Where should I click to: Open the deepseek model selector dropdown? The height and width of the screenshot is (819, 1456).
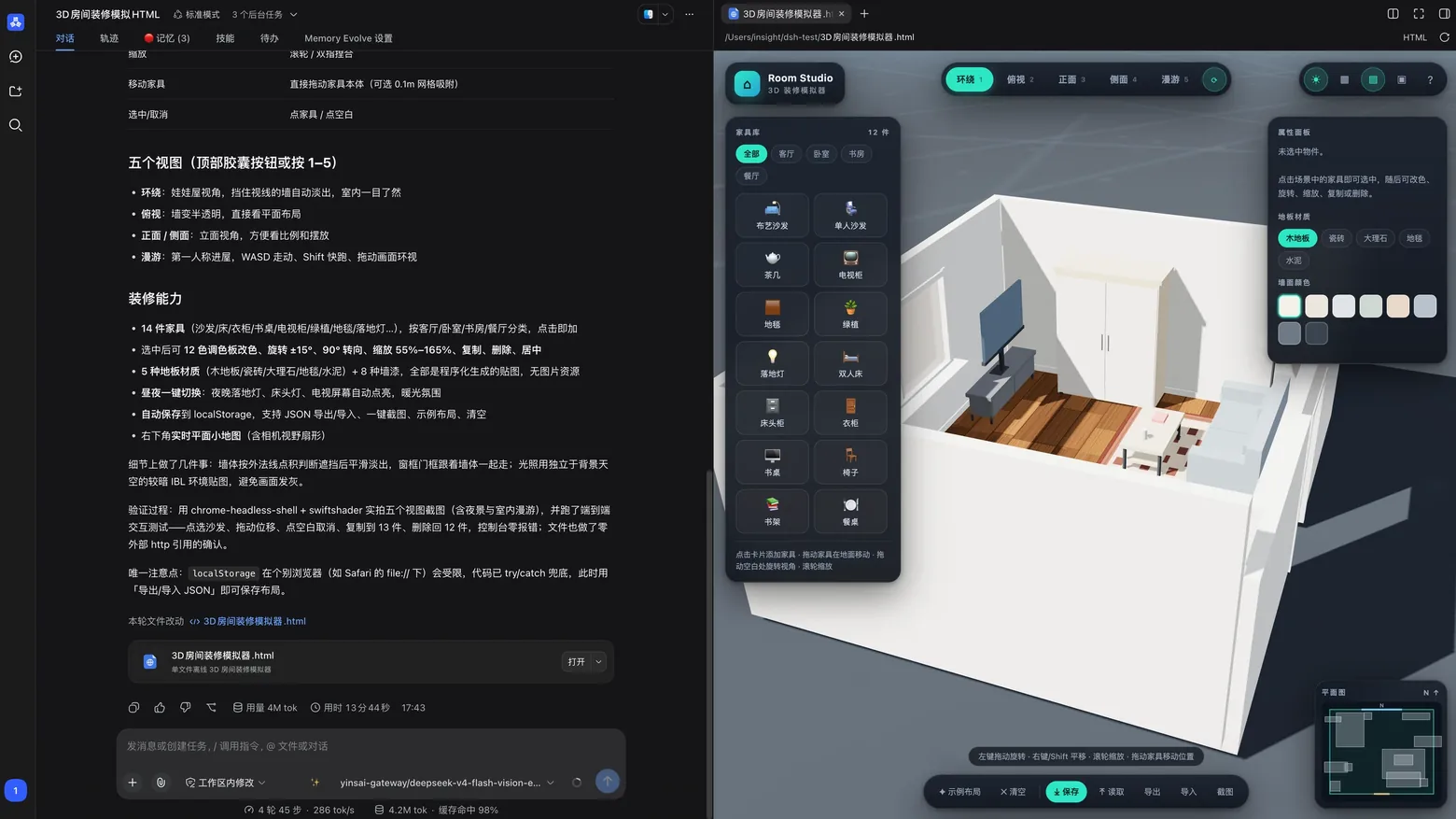[x=447, y=783]
